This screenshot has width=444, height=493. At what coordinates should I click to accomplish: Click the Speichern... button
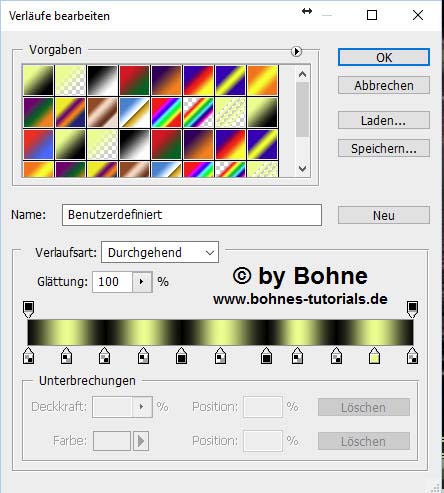point(384,148)
